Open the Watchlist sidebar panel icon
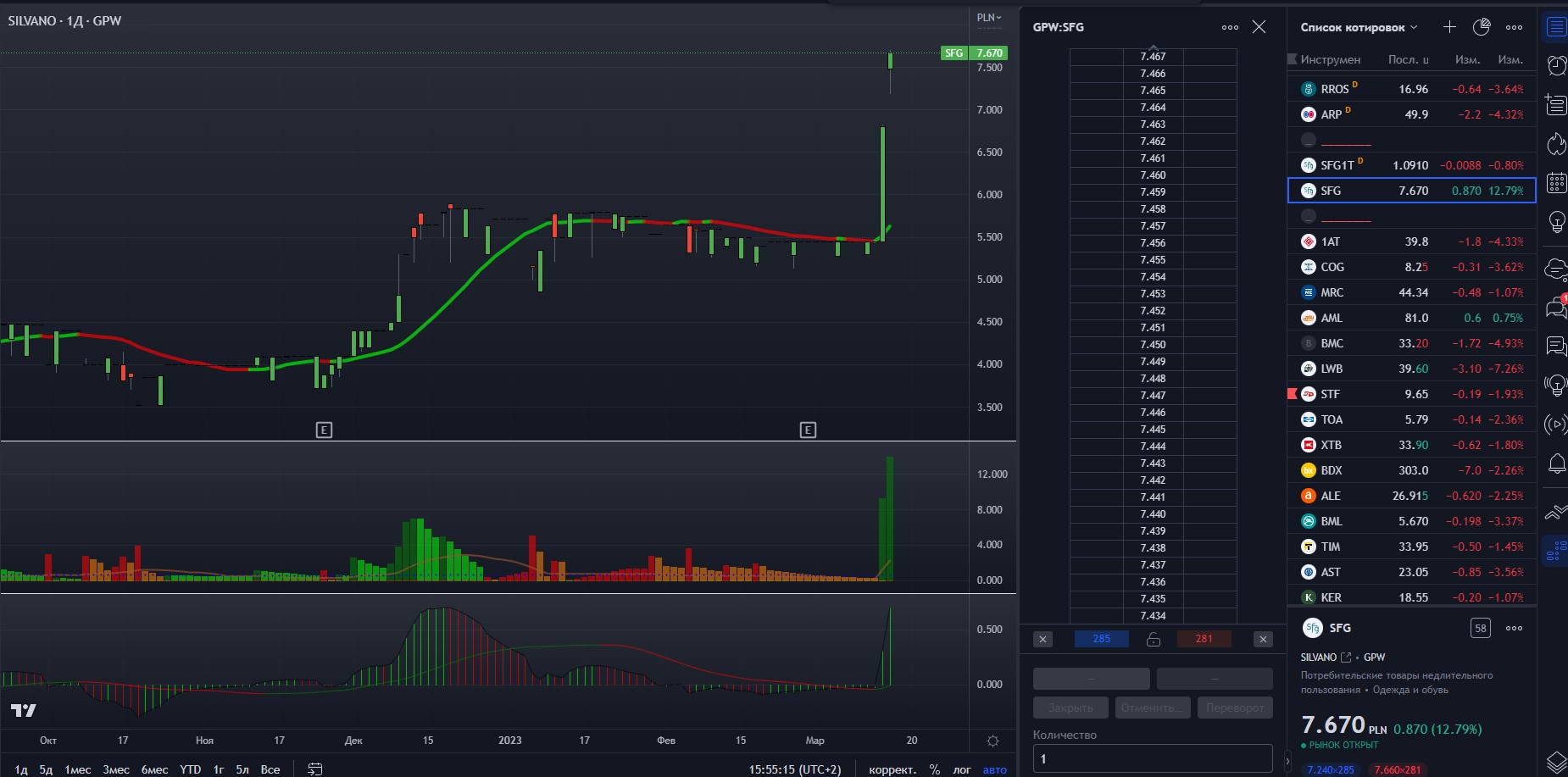 click(1556, 27)
